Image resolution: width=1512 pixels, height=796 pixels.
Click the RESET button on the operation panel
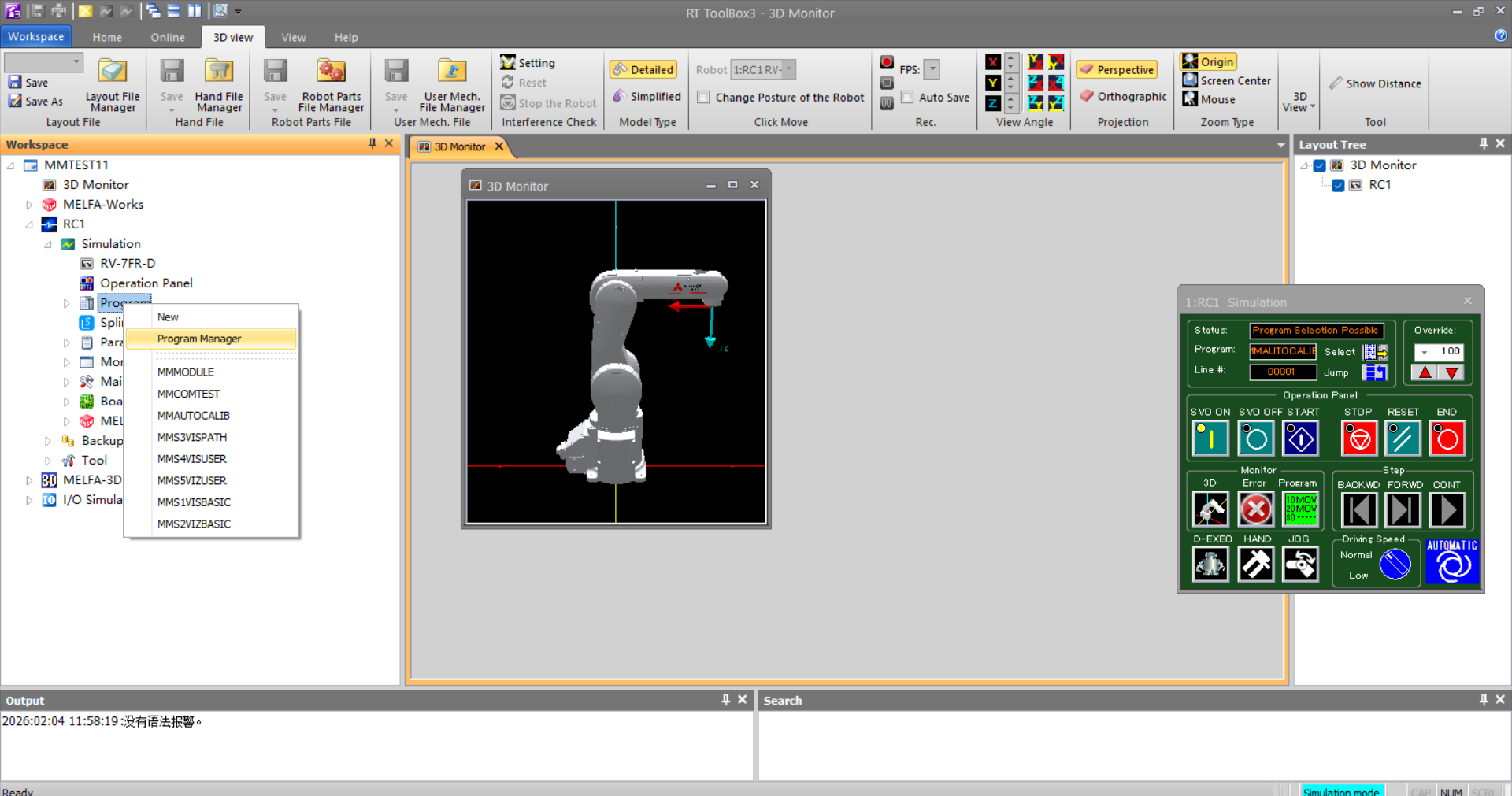click(x=1403, y=439)
